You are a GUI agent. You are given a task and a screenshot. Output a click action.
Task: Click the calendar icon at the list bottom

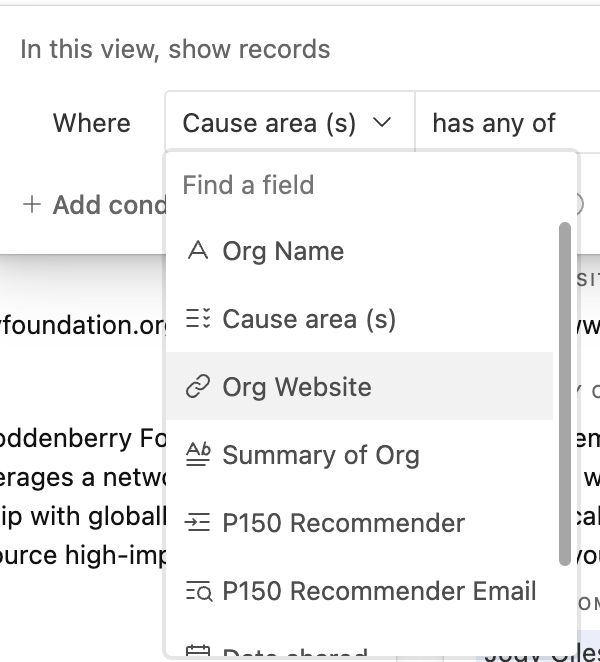coord(198,651)
